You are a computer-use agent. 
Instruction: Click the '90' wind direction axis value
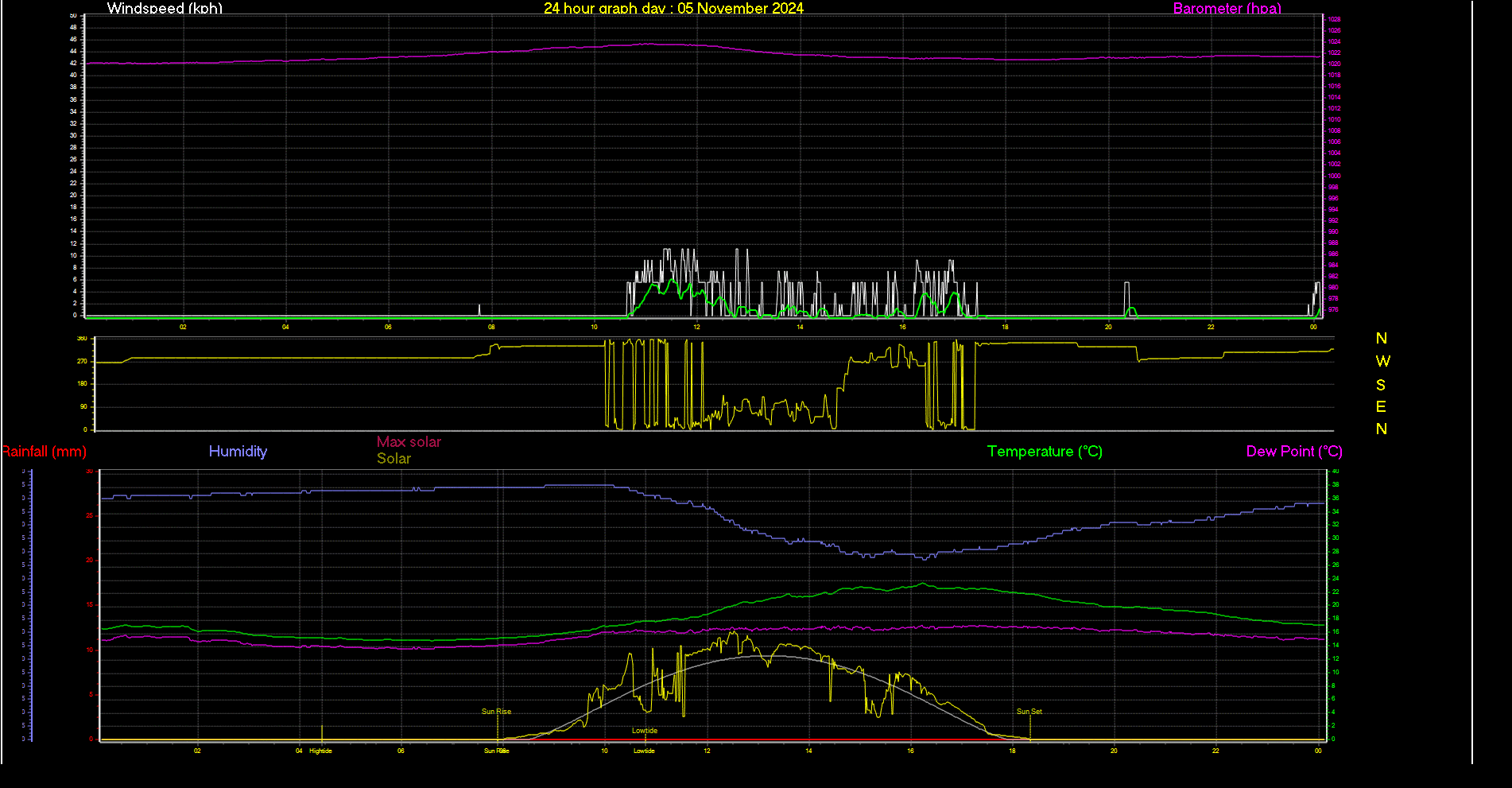(83, 407)
